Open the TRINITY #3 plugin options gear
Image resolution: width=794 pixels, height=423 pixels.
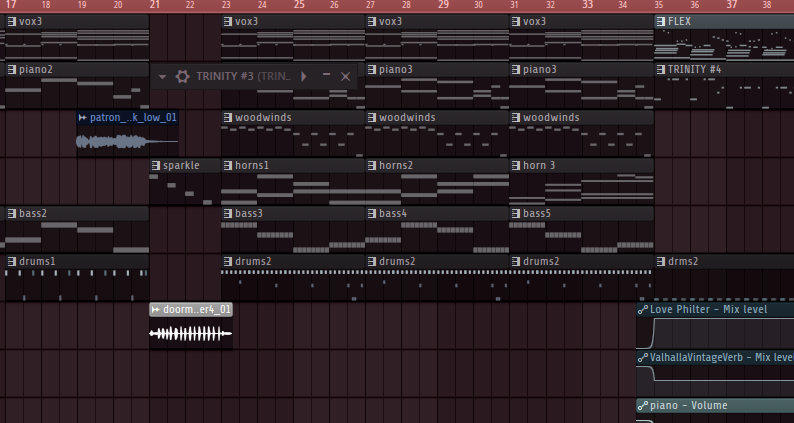tap(182, 76)
